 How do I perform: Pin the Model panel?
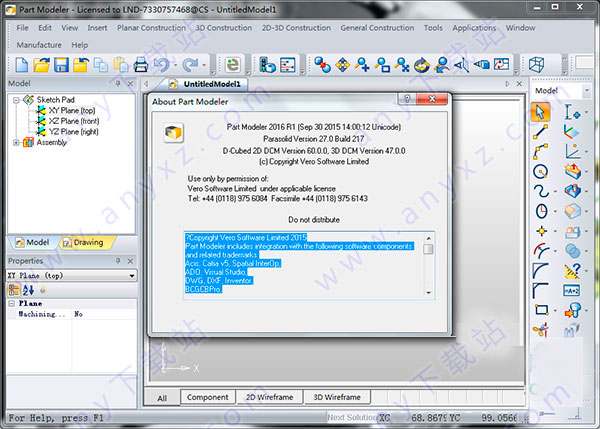click(x=118, y=83)
